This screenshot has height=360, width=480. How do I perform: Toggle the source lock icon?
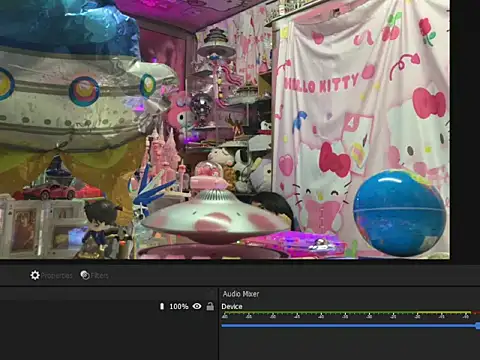tap(210, 306)
